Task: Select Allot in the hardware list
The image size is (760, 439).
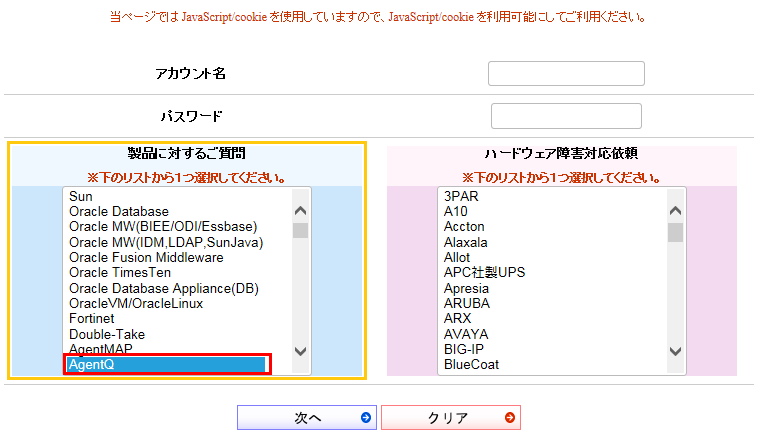Action: point(457,257)
